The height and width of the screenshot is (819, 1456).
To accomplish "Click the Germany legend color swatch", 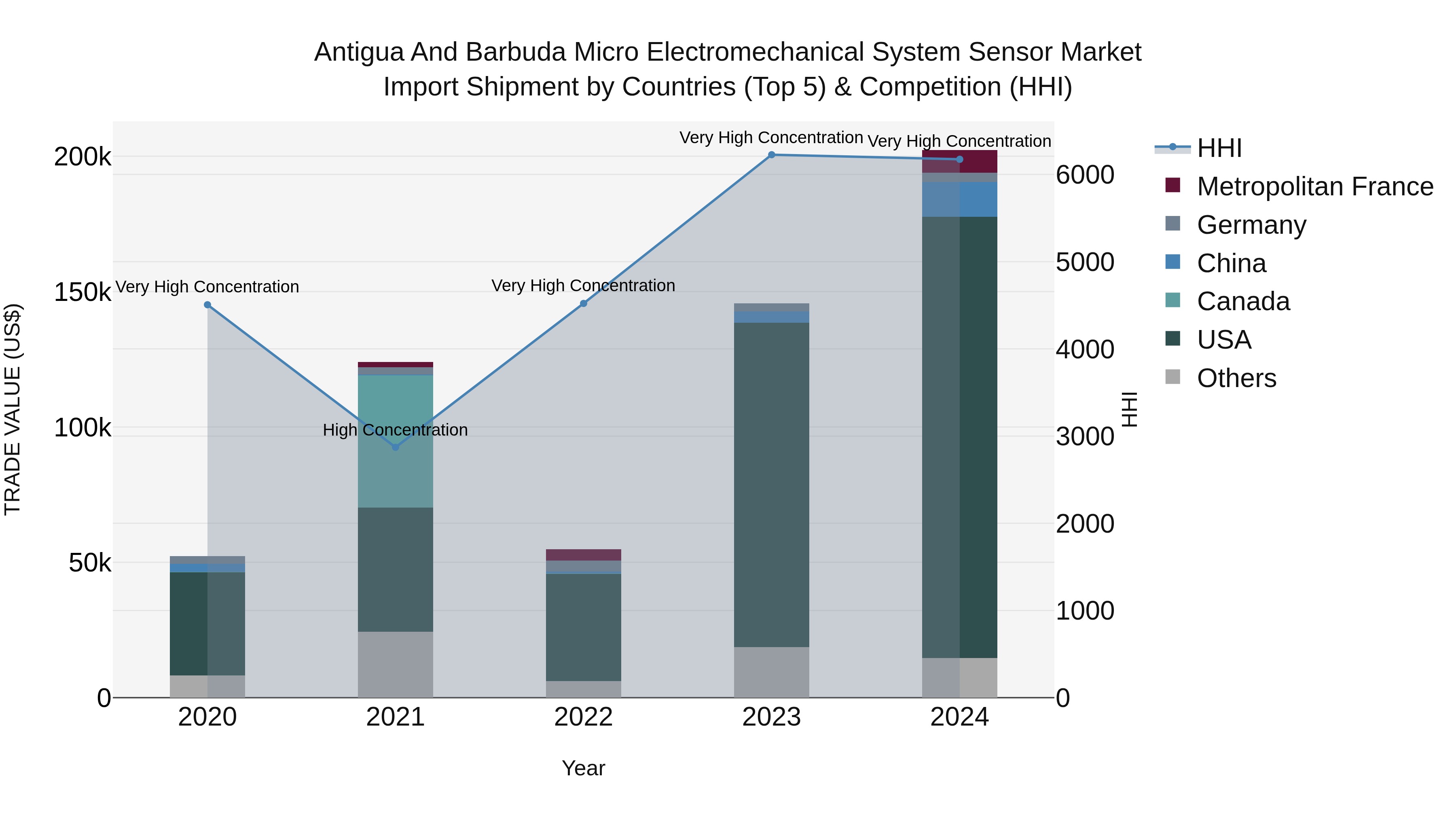I will pos(1173,223).
